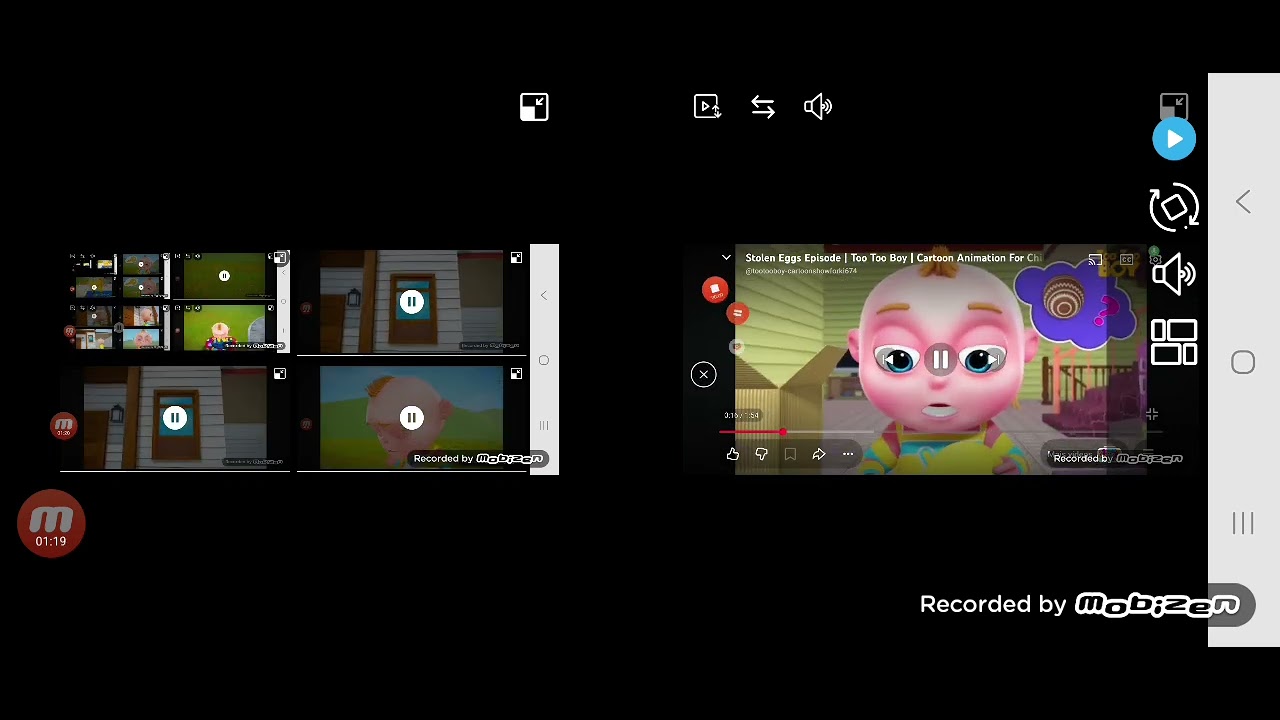This screenshot has height=720, width=1280.
Task: Skip to next video in YouTube player
Action: tap(993, 360)
